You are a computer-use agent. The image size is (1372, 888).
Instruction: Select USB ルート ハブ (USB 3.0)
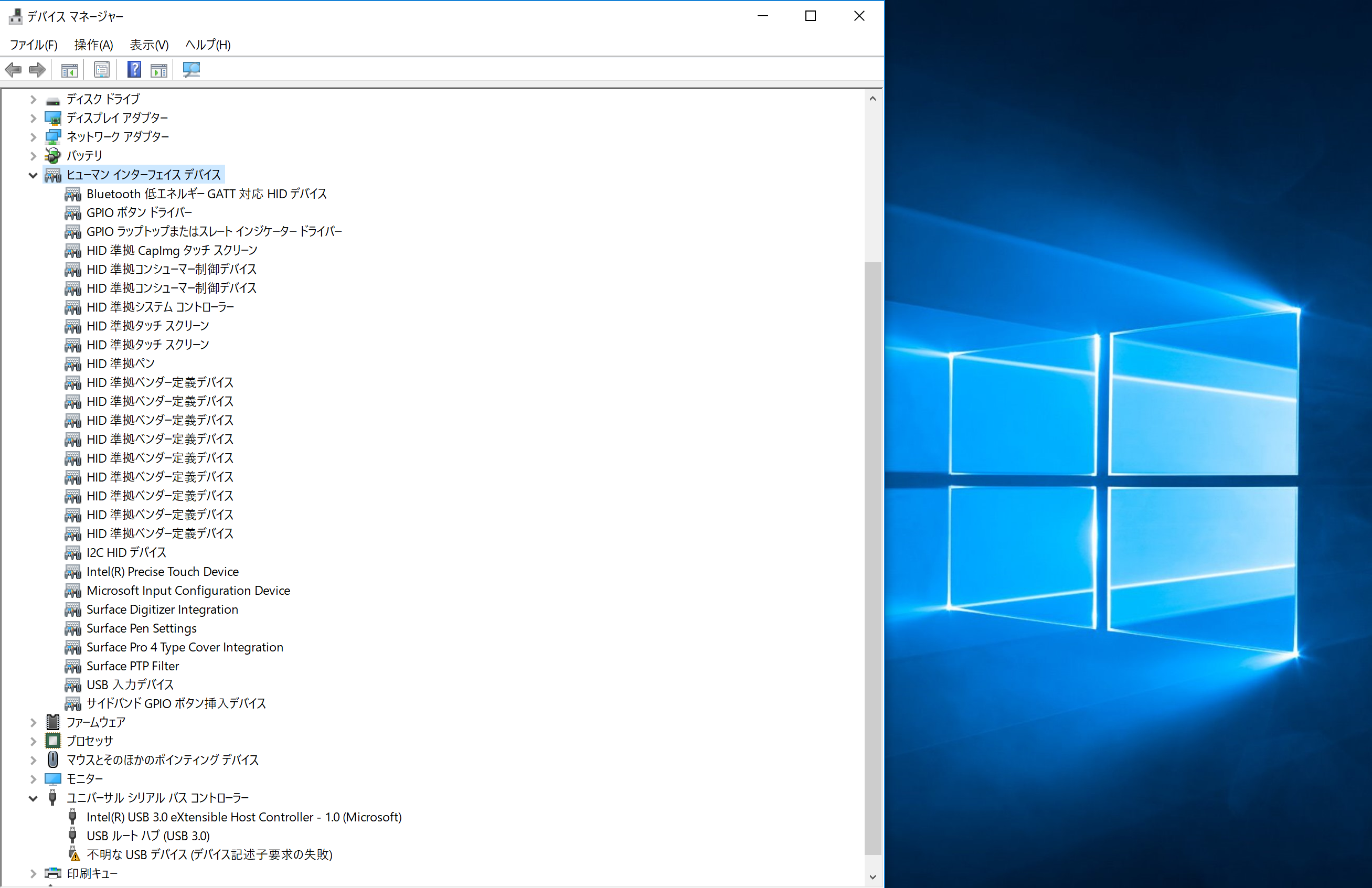tap(147, 836)
